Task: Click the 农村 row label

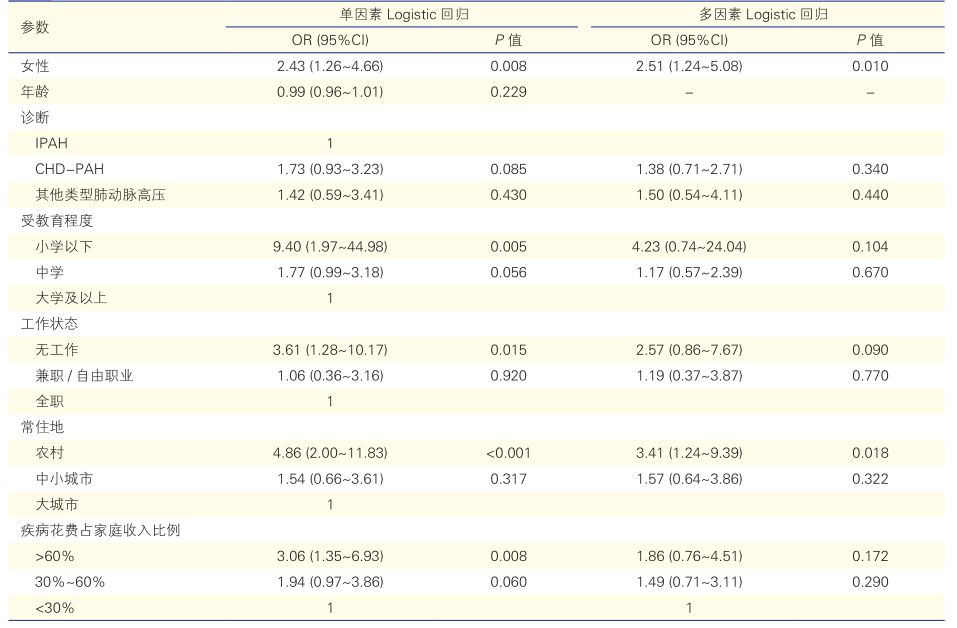Action: [49, 453]
